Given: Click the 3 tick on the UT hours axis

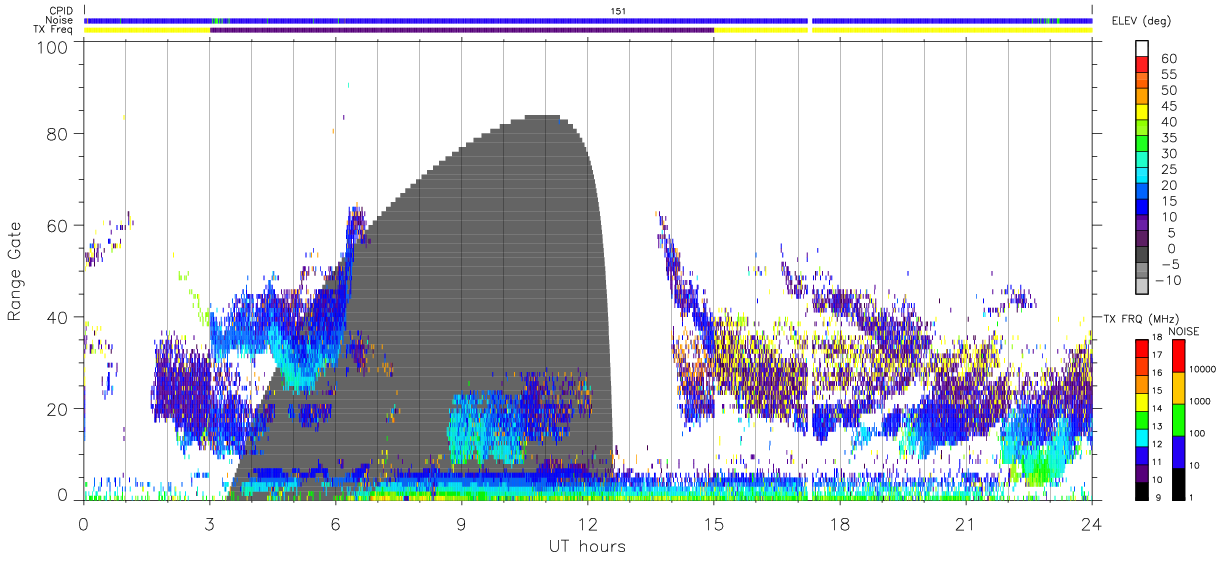Looking at the screenshot, I should pos(210,524).
